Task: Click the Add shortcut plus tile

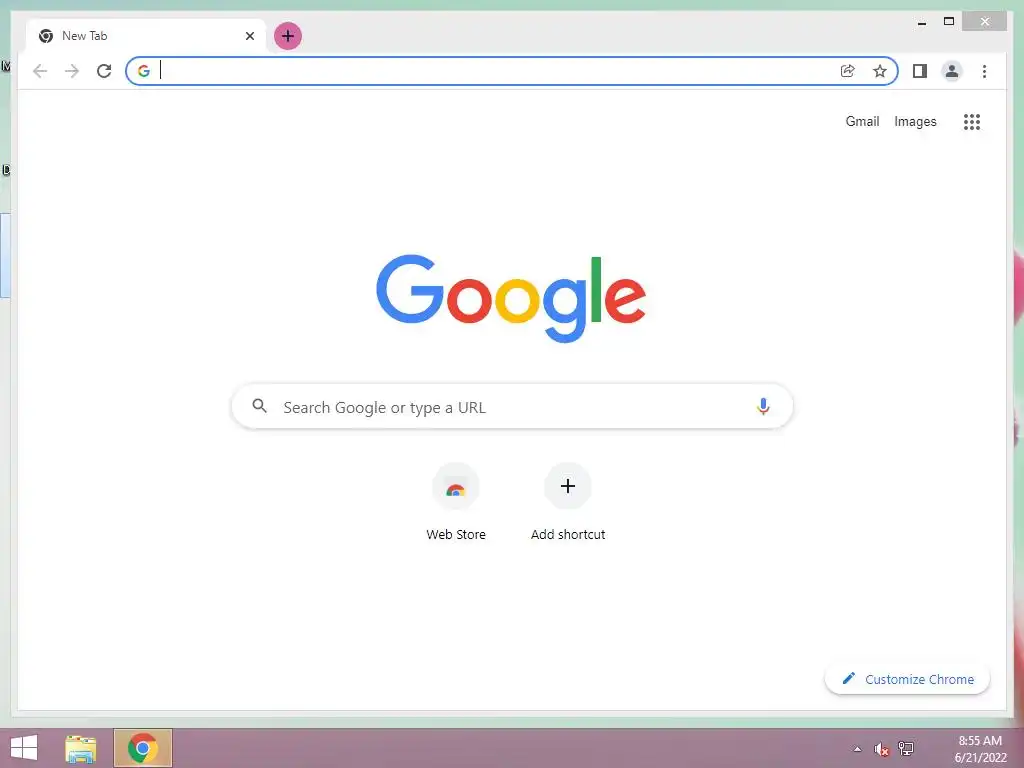Action: click(568, 486)
